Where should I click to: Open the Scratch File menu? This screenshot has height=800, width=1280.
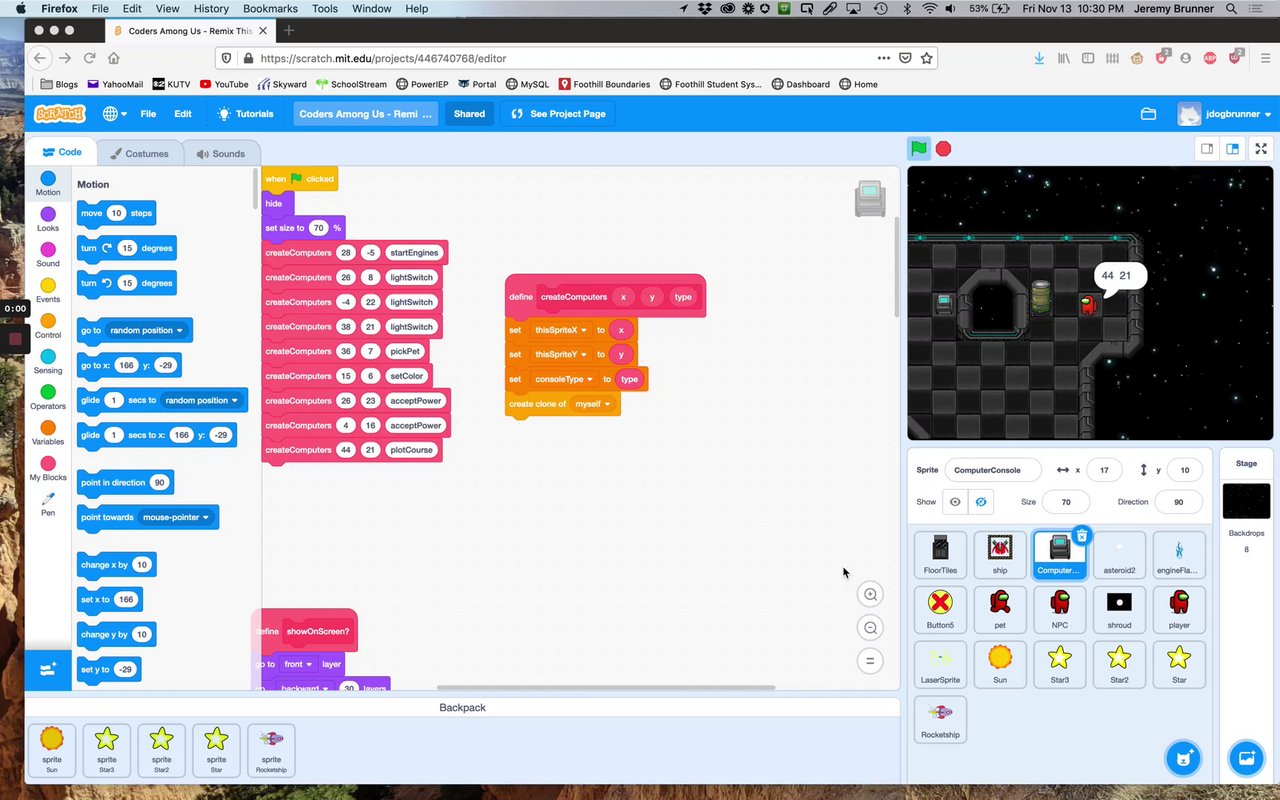(148, 114)
